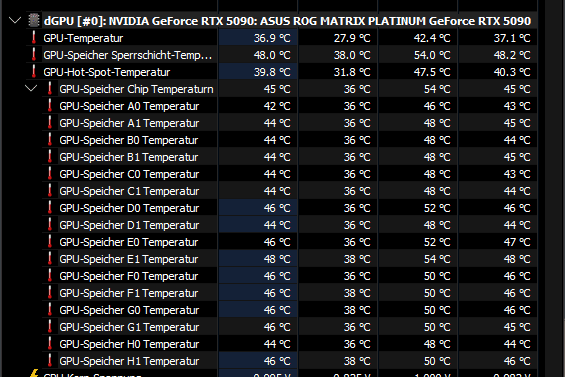Collapse the GPU-Speicher Chip Temperaturn subtree
The image size is (565, 377).
(x=31, y=88)
